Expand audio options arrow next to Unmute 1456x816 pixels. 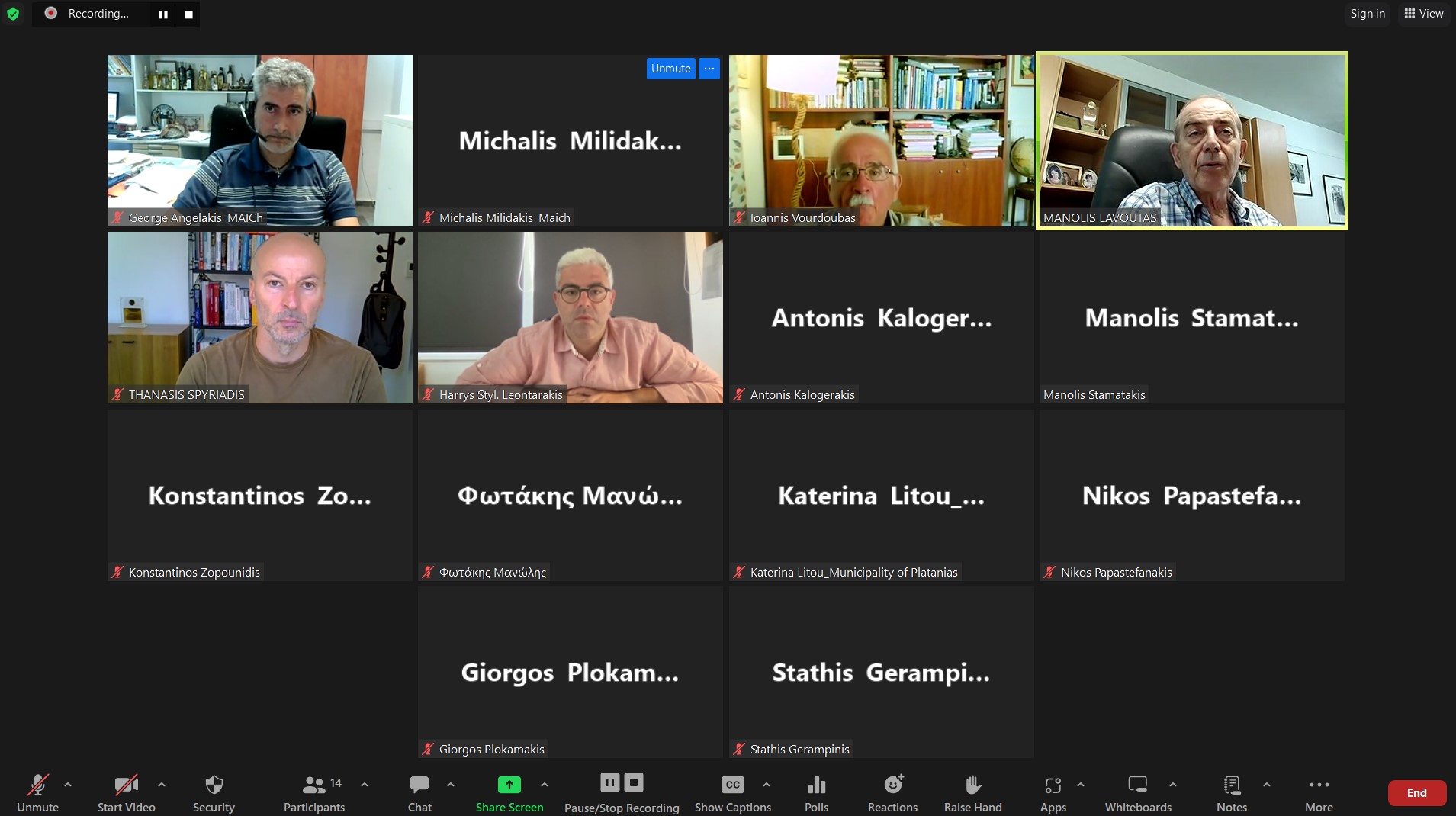click(68, 784)
